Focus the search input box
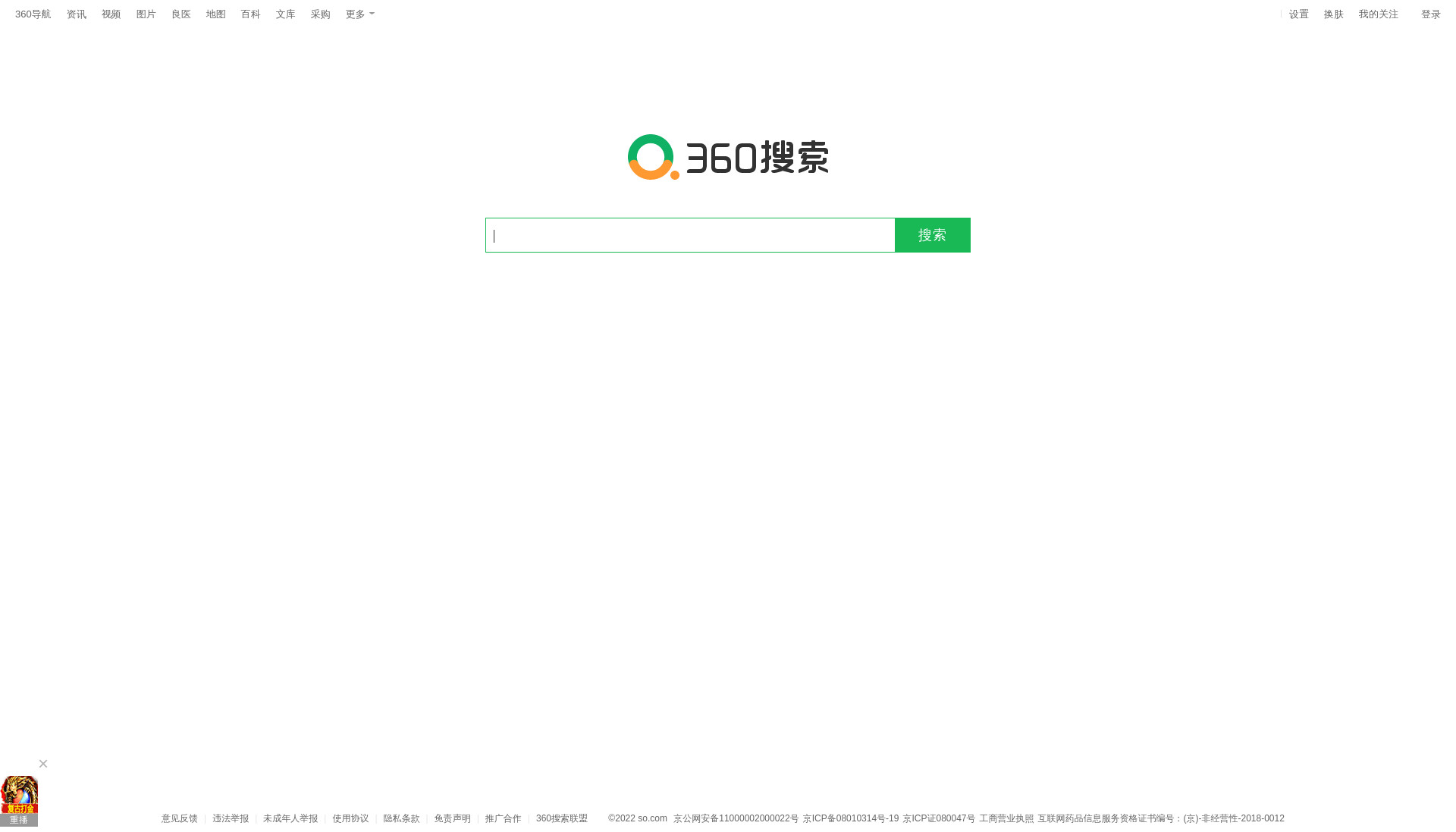 pyautogui.click(x=690, y=235)
